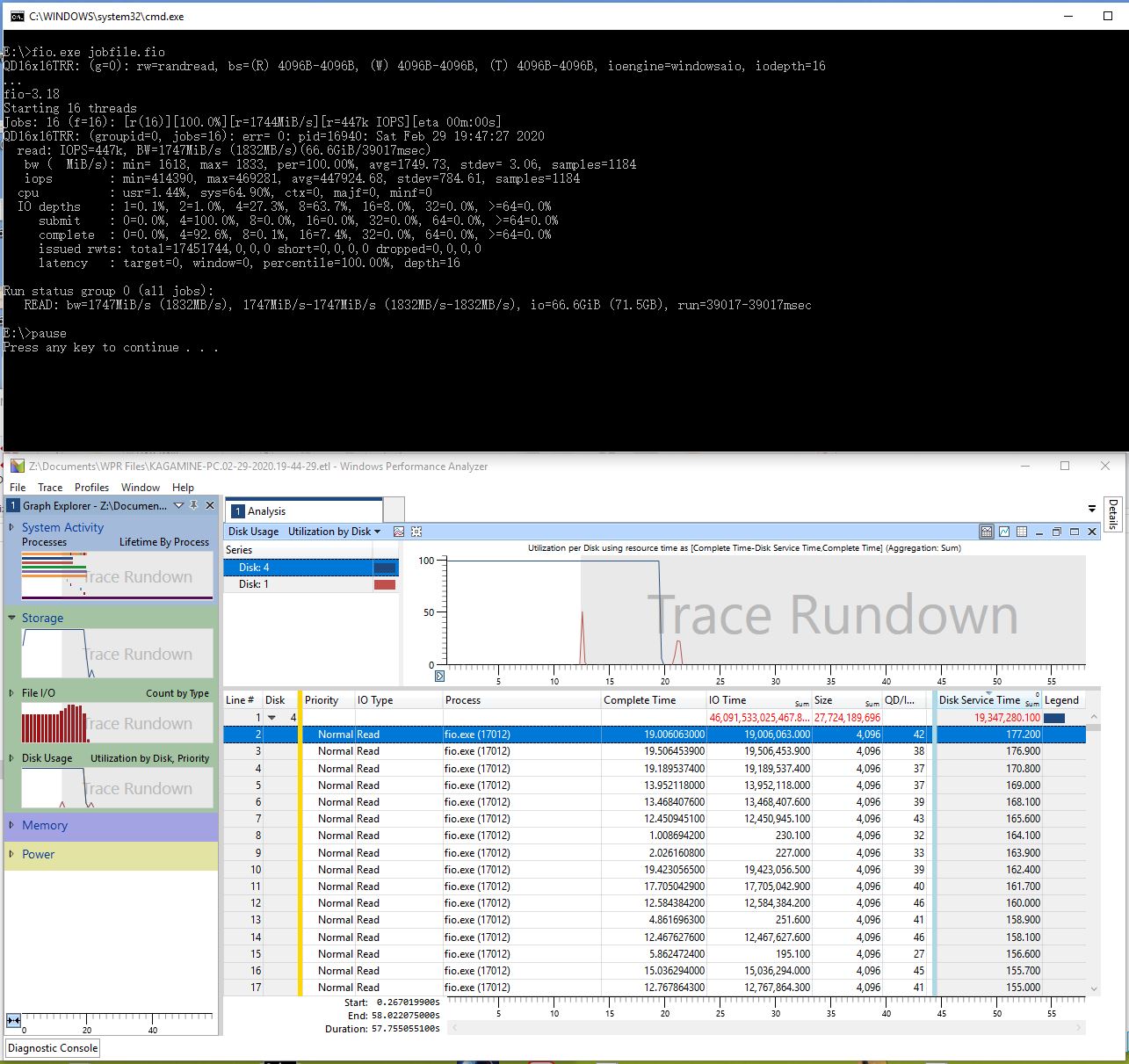1129x1064 pixels.
Task: Expand the System Activity section
Action: [12, 527]
